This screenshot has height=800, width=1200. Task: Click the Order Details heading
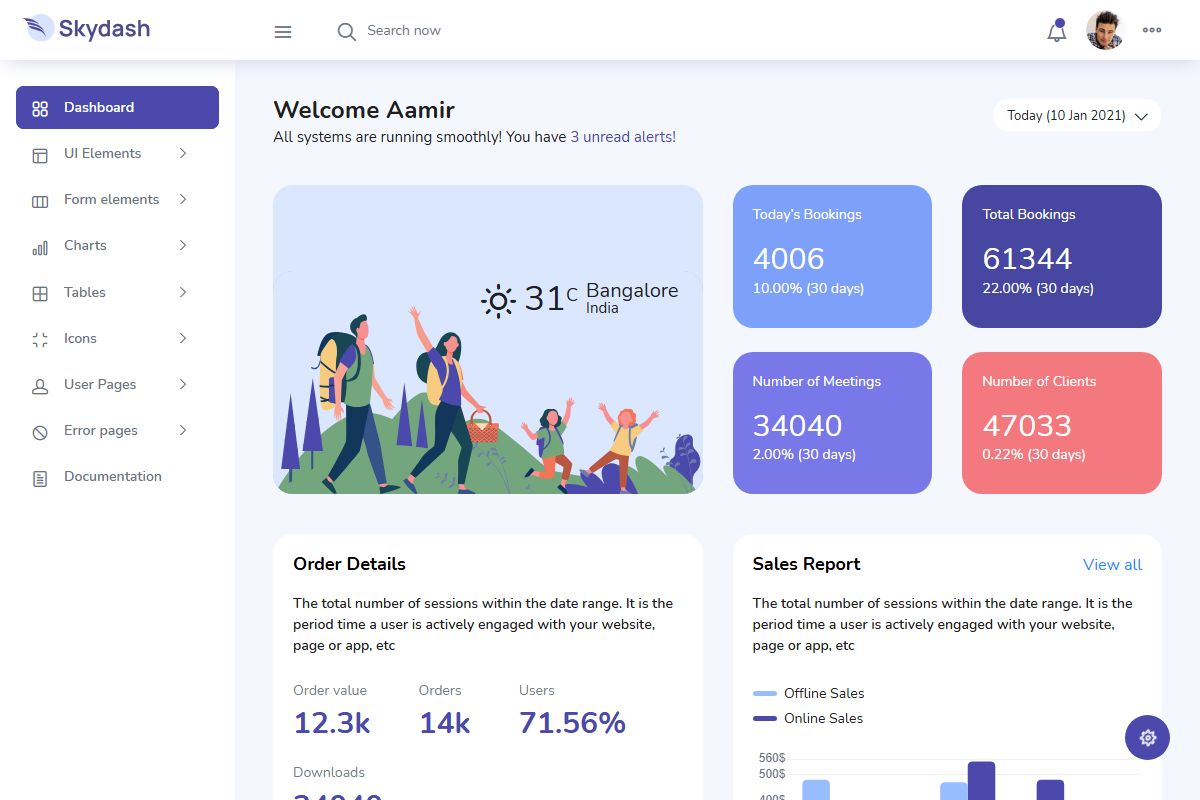349,564
